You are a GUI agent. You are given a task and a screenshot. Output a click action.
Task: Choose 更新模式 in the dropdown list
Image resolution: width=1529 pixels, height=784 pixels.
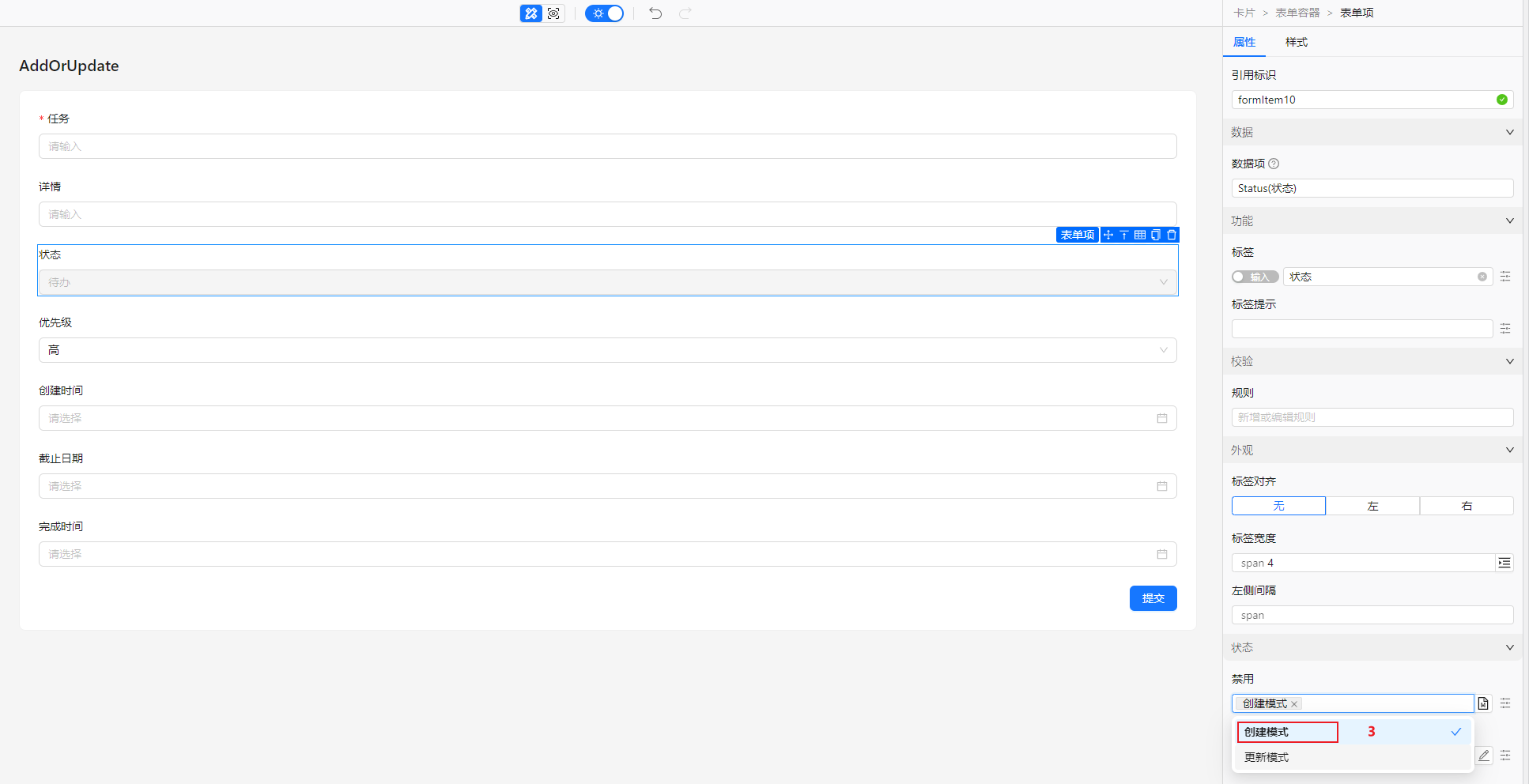coord(1267,757)
